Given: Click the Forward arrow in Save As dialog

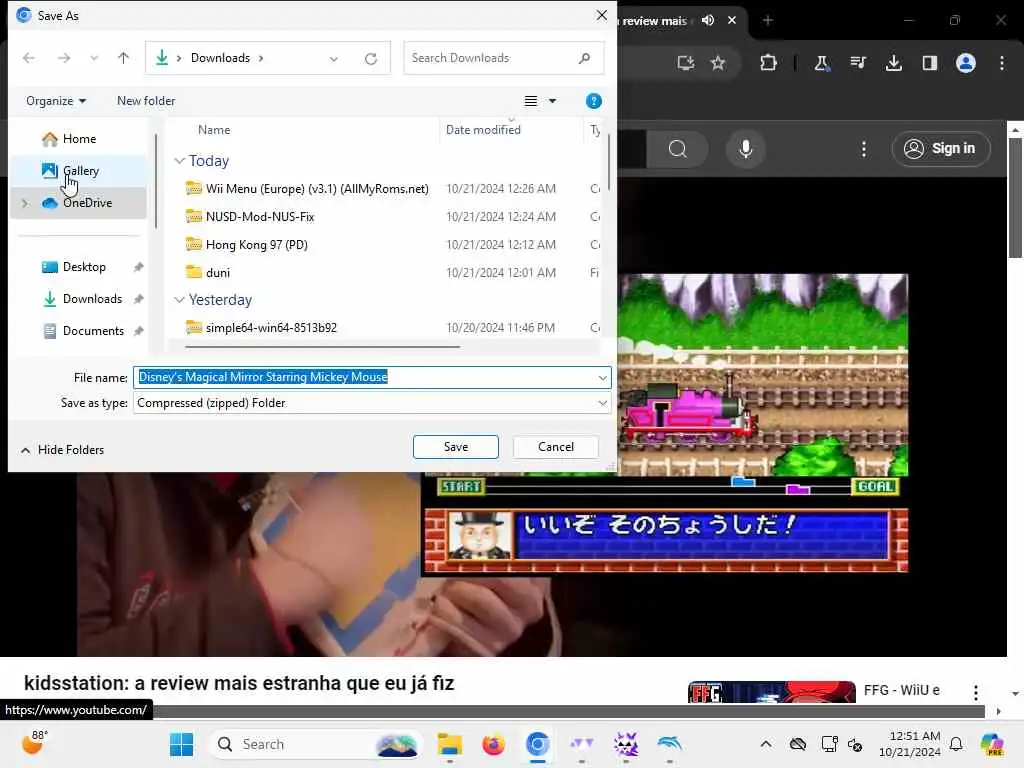Looking at the screenshot, I should (63, 58).
